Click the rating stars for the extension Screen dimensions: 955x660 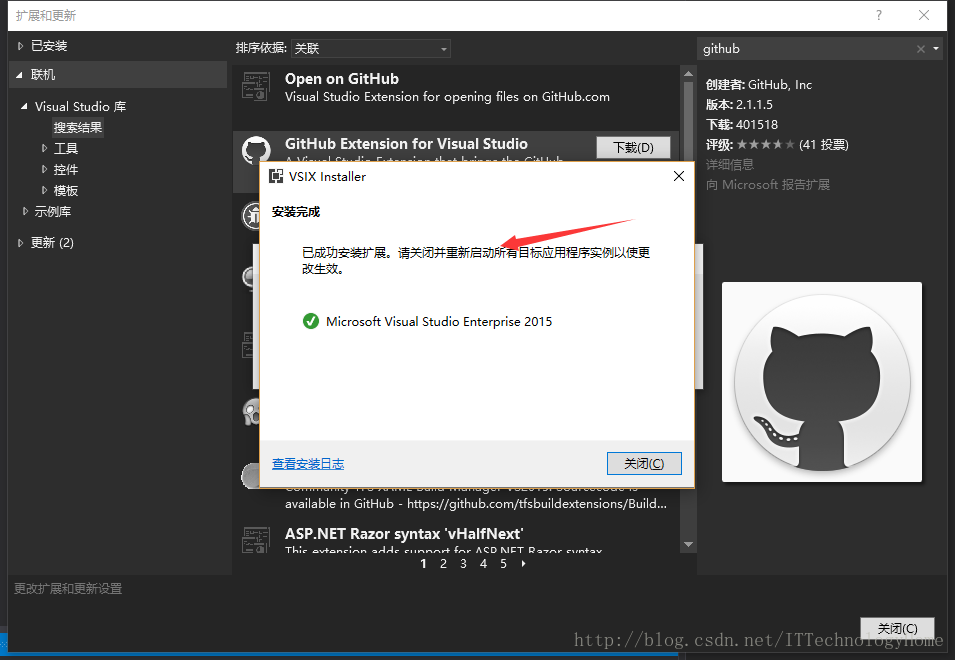766,144
